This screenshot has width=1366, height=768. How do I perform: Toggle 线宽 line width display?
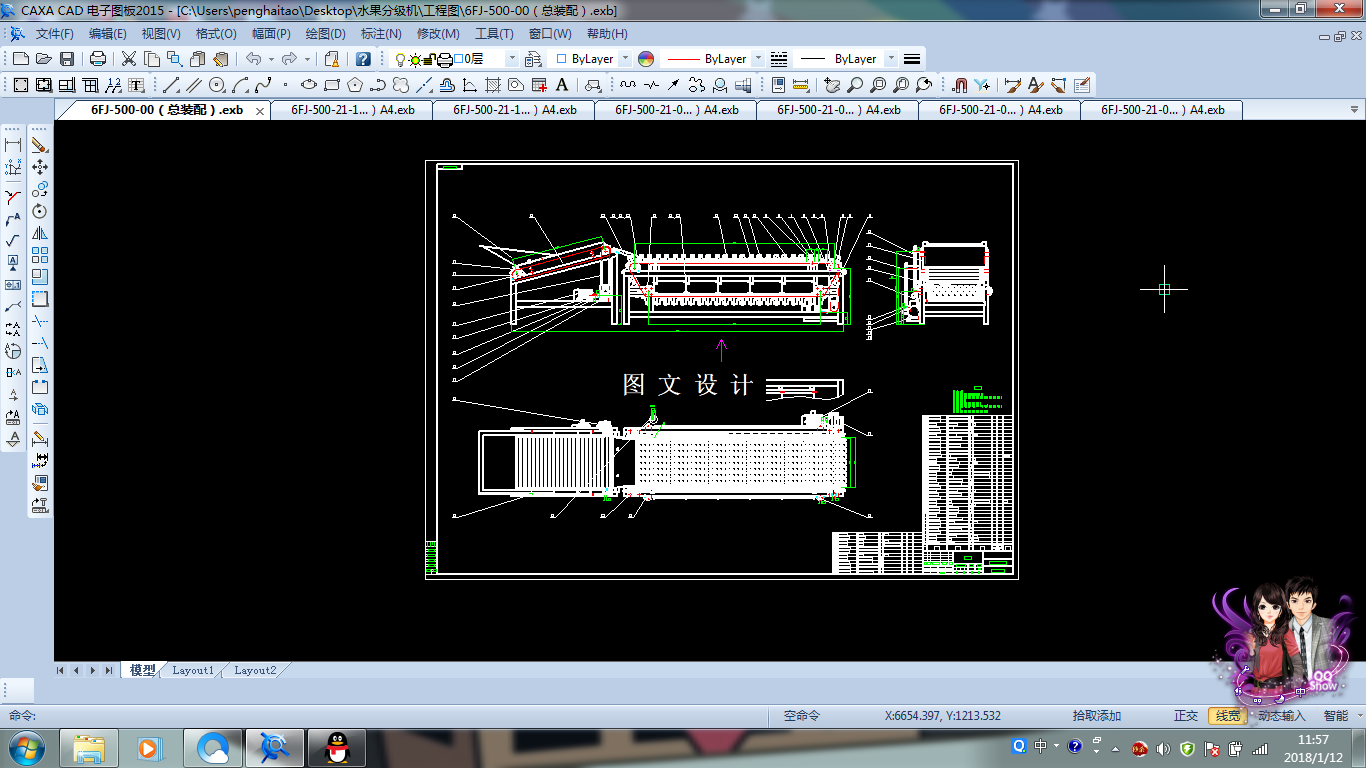click(1227, 716)
